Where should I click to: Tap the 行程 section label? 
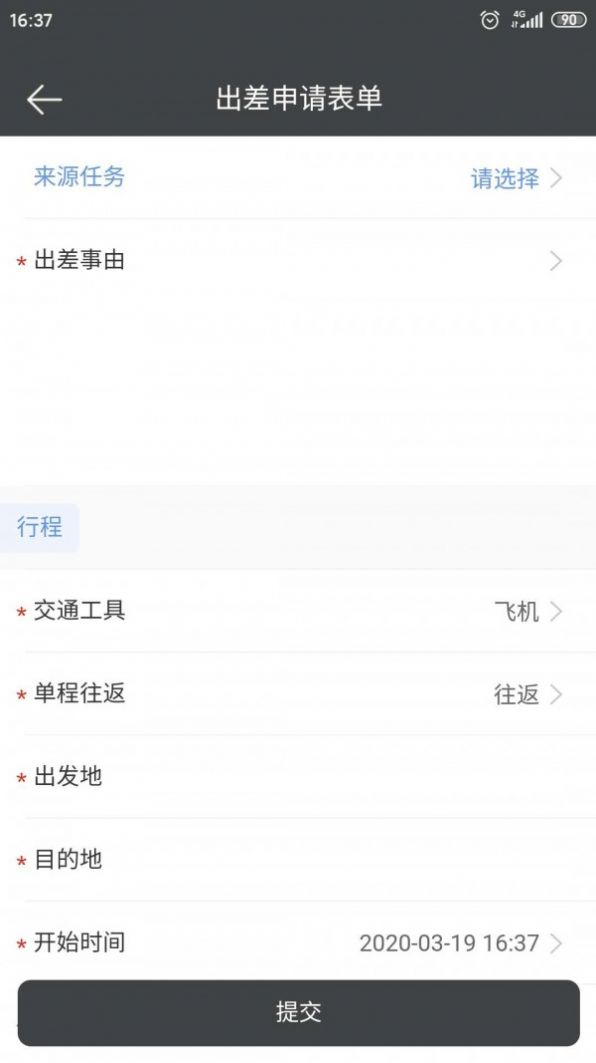[x=39, y=527]
